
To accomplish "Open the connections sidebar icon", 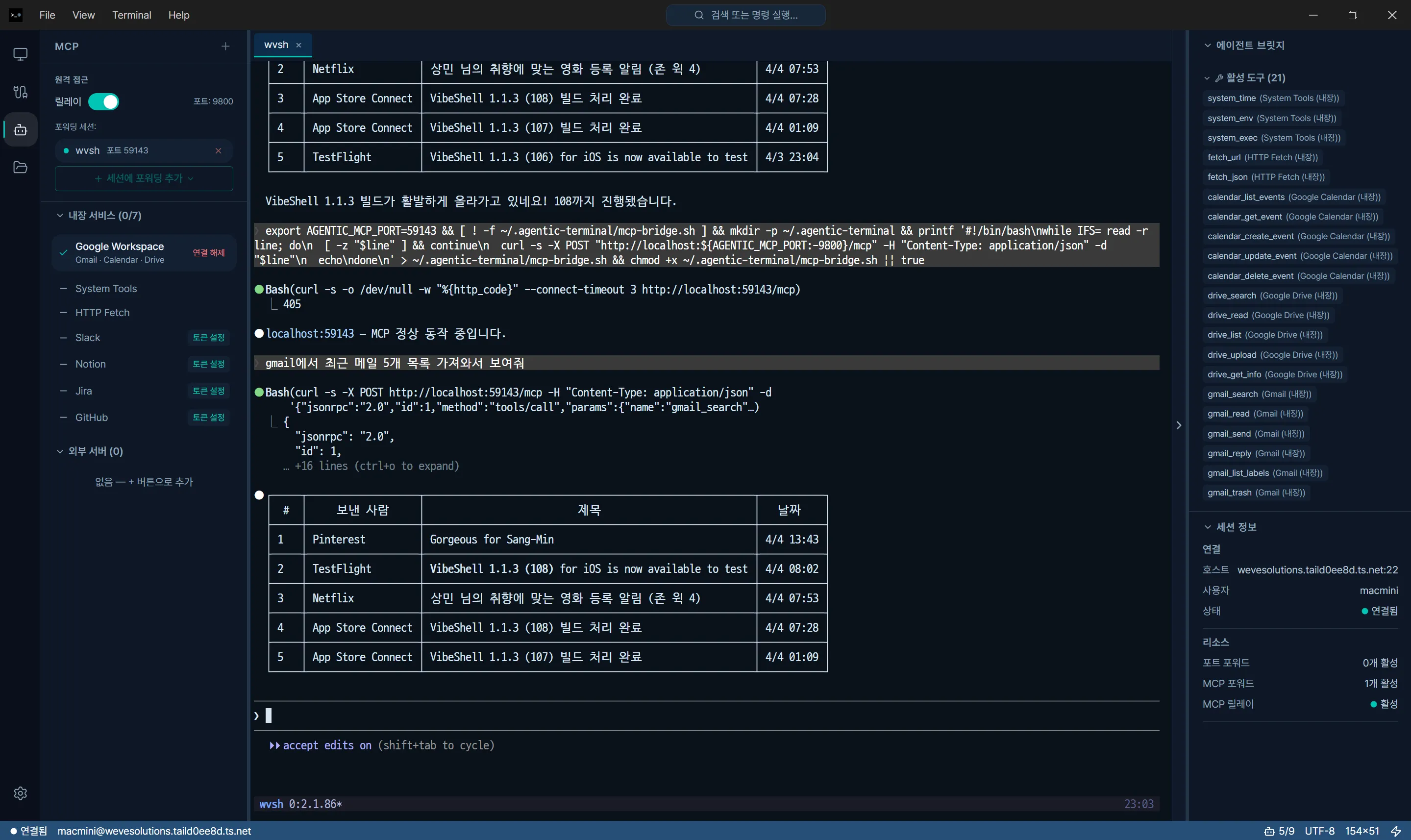I will (x=21, y=92).
